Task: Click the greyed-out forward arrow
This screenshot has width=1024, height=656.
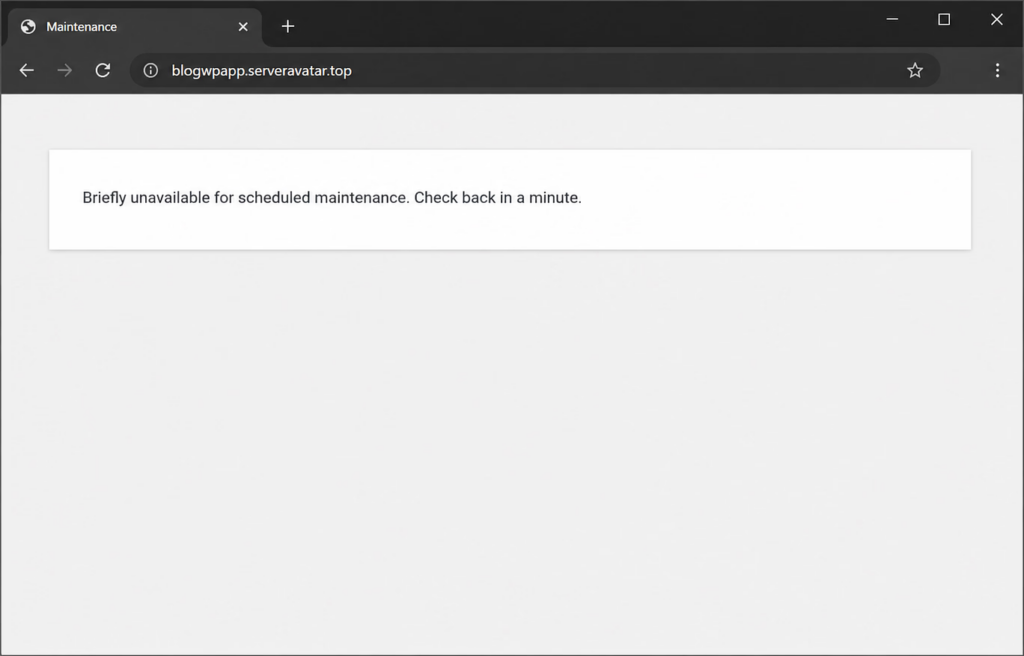Action: coord(65,71)
